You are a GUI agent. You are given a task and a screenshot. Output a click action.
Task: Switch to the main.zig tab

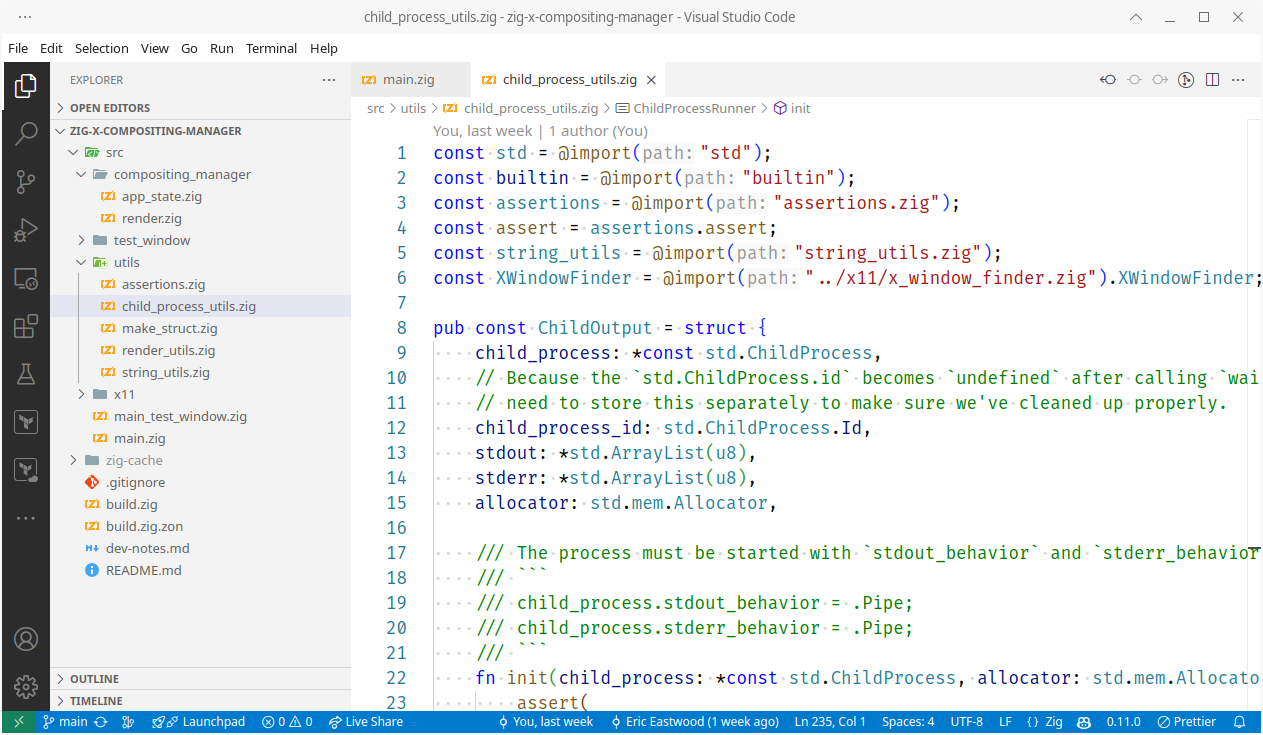coord(408,80)
